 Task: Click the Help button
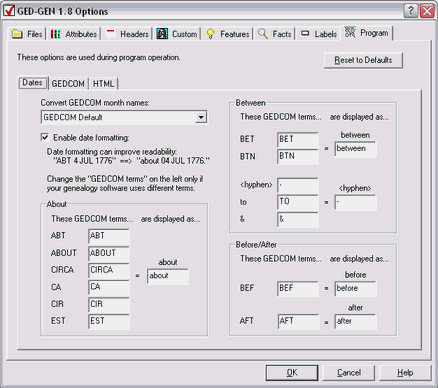tap(405, 373)
